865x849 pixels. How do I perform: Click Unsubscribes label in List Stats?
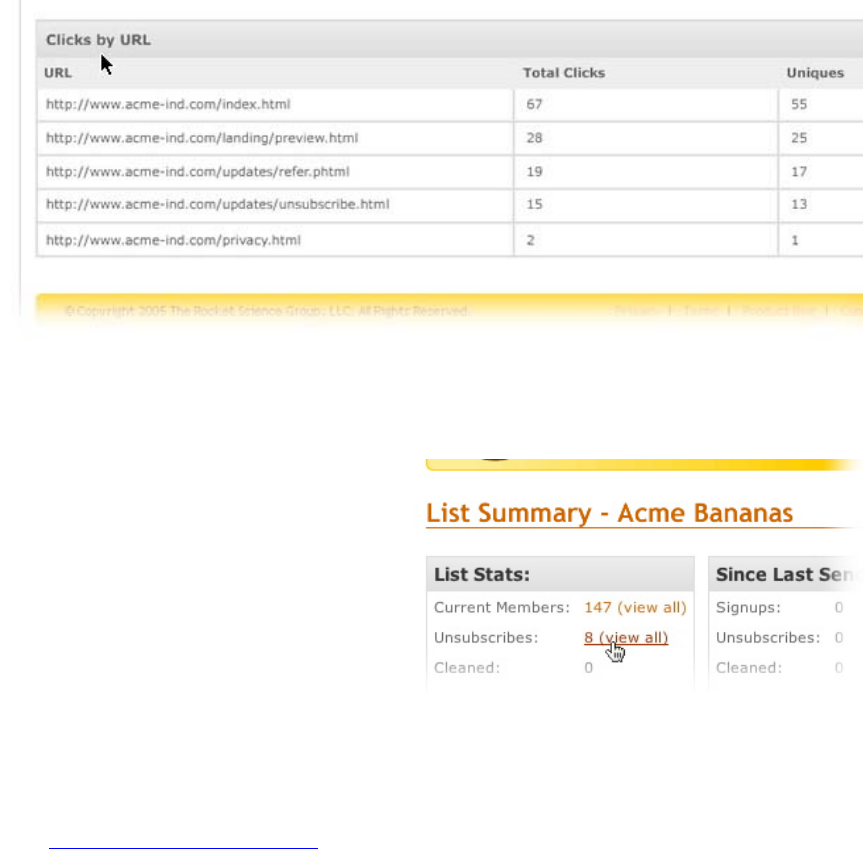[x=486, y=638]
